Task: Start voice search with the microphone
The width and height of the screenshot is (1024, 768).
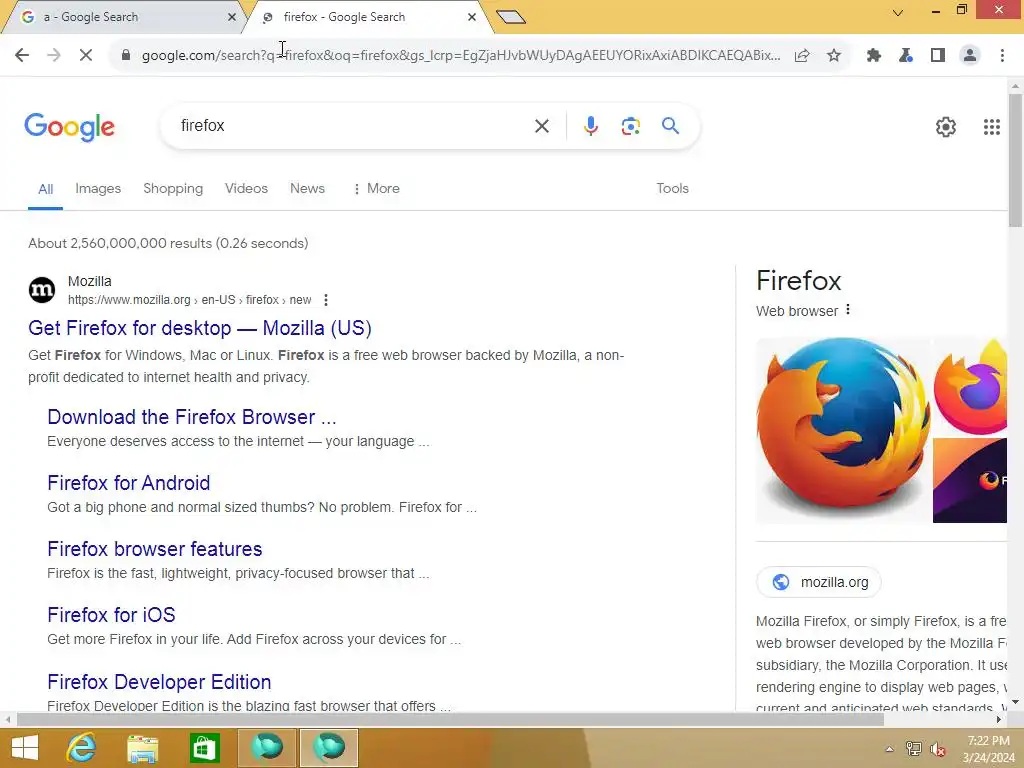Action: (590, 126)
